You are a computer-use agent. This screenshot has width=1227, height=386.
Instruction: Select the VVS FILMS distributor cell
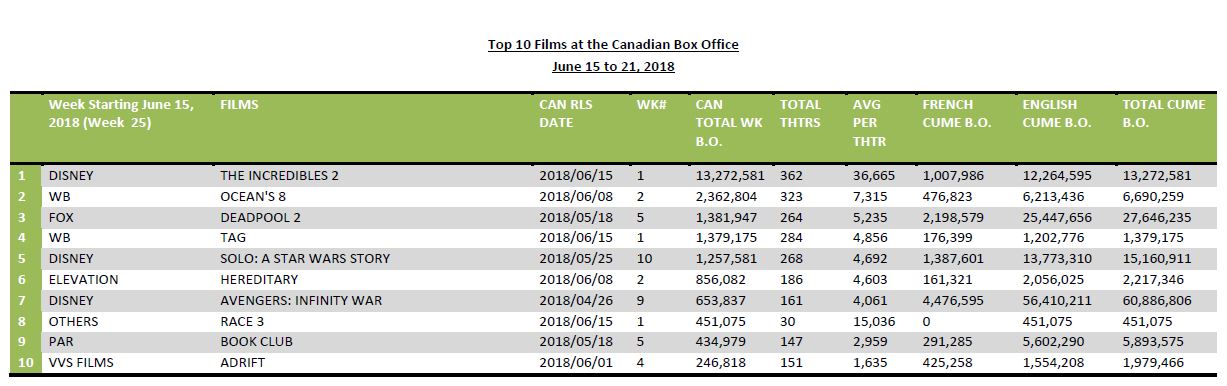click(81, 363)
